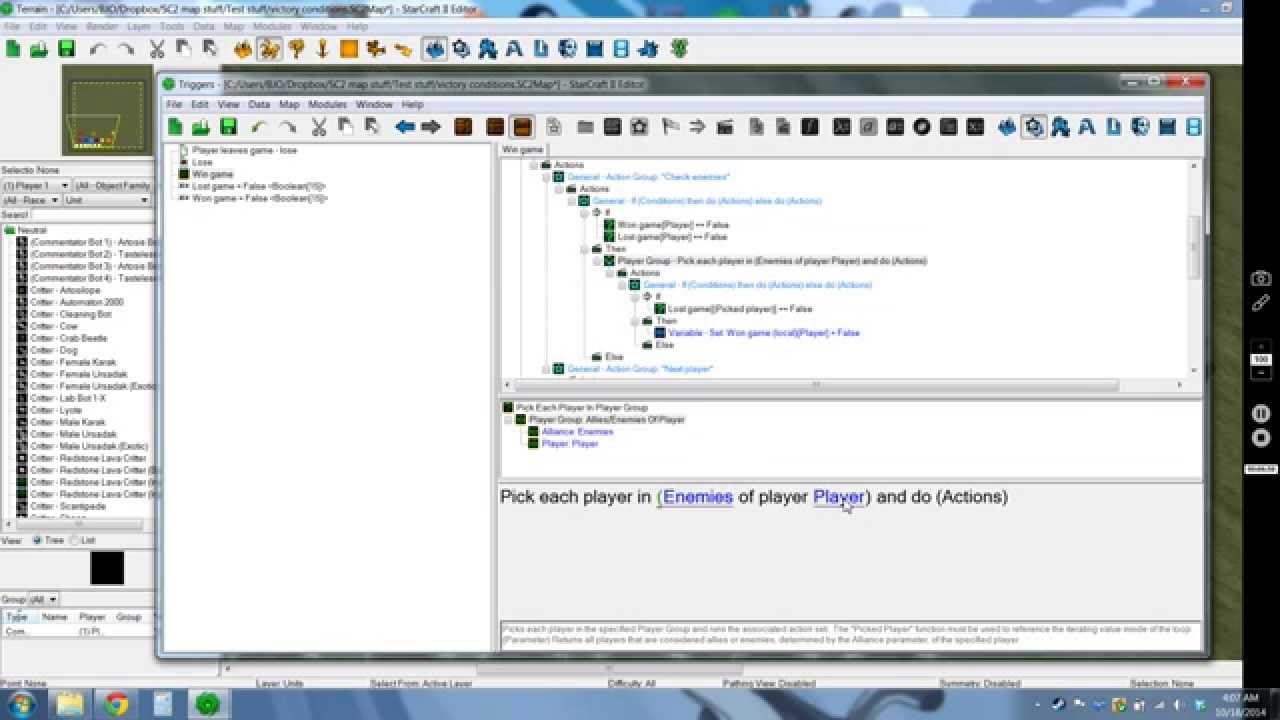Click letter A Text module icon in Triggers toolbar
The width and height of the screenshot is (1280, 720).
pyautogui.click(x=1087, y=127)
